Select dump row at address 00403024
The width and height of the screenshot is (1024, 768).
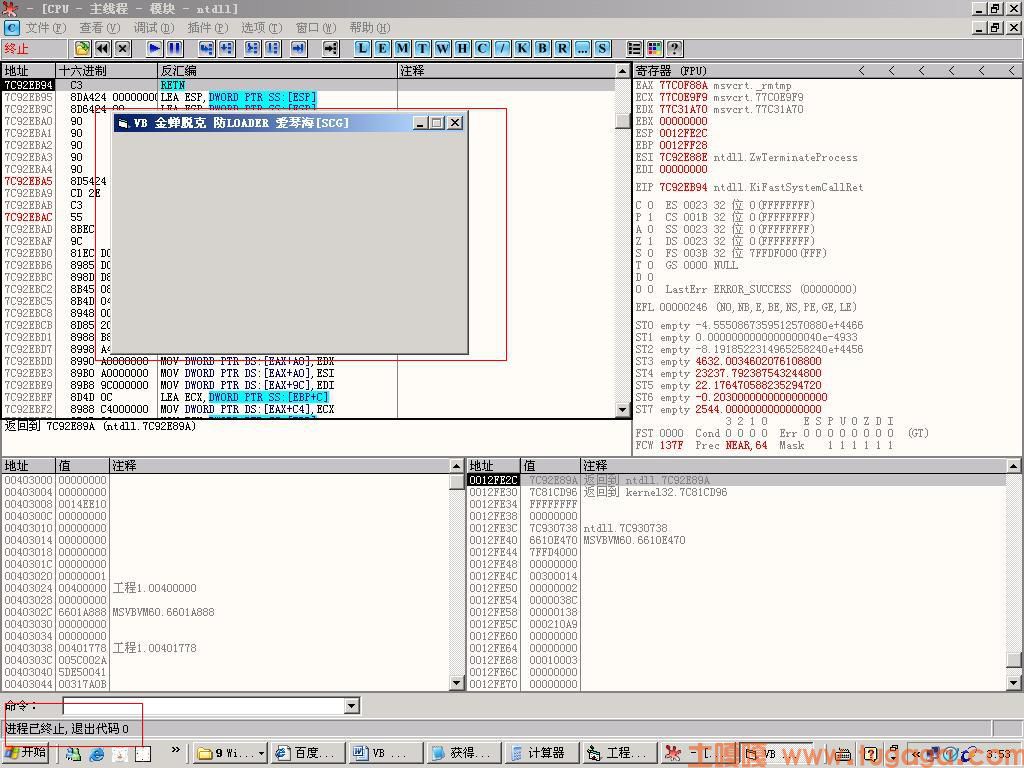pos(225,588)
